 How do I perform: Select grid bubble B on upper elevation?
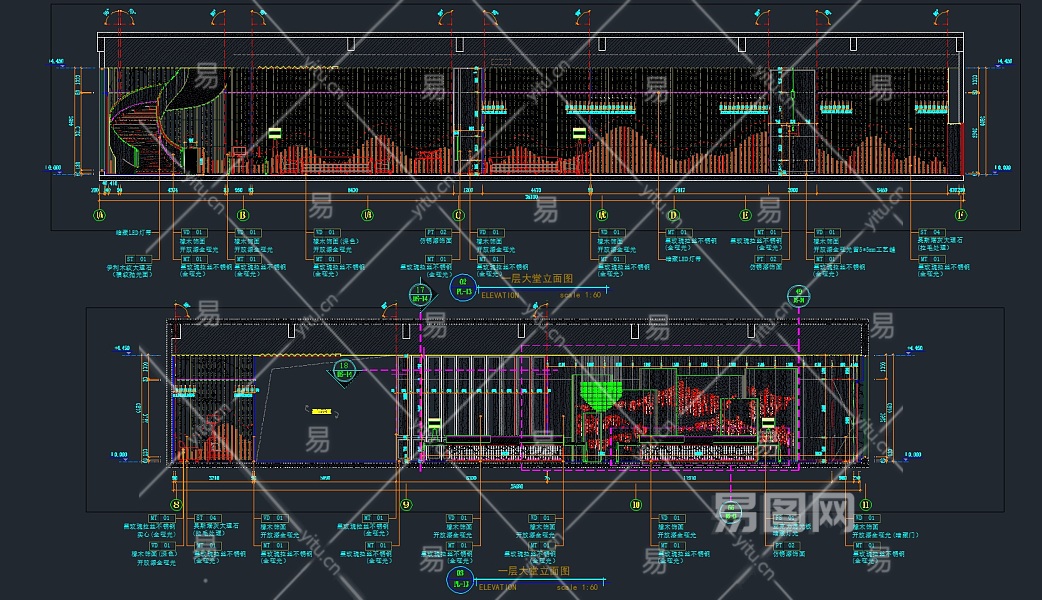243,215
